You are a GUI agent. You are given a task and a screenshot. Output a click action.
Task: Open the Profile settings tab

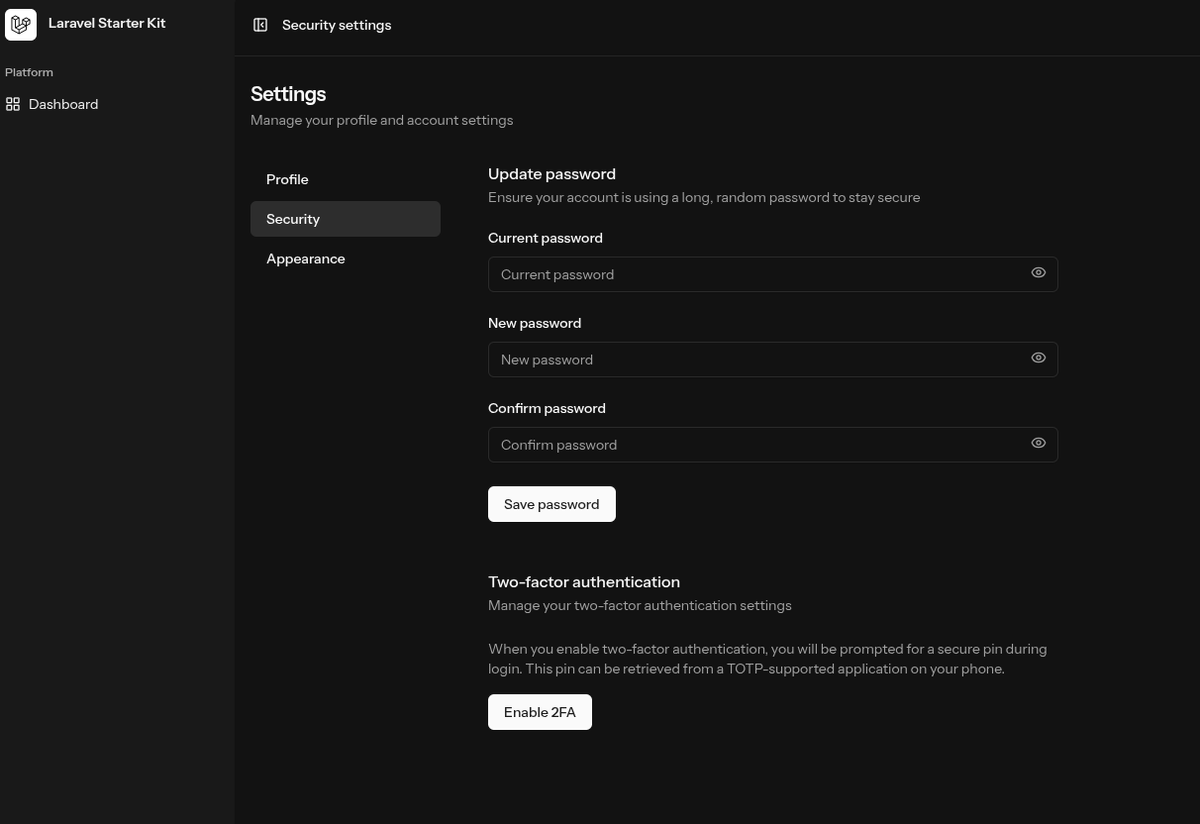coord(345,179)
